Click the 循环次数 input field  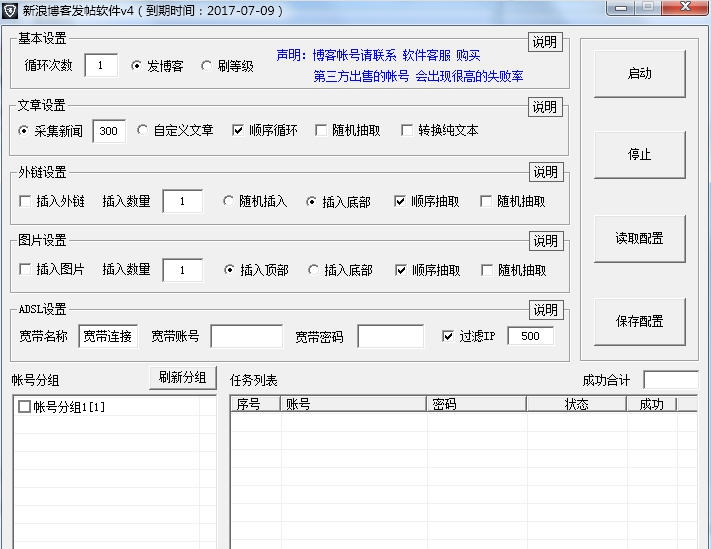[101, 65]
